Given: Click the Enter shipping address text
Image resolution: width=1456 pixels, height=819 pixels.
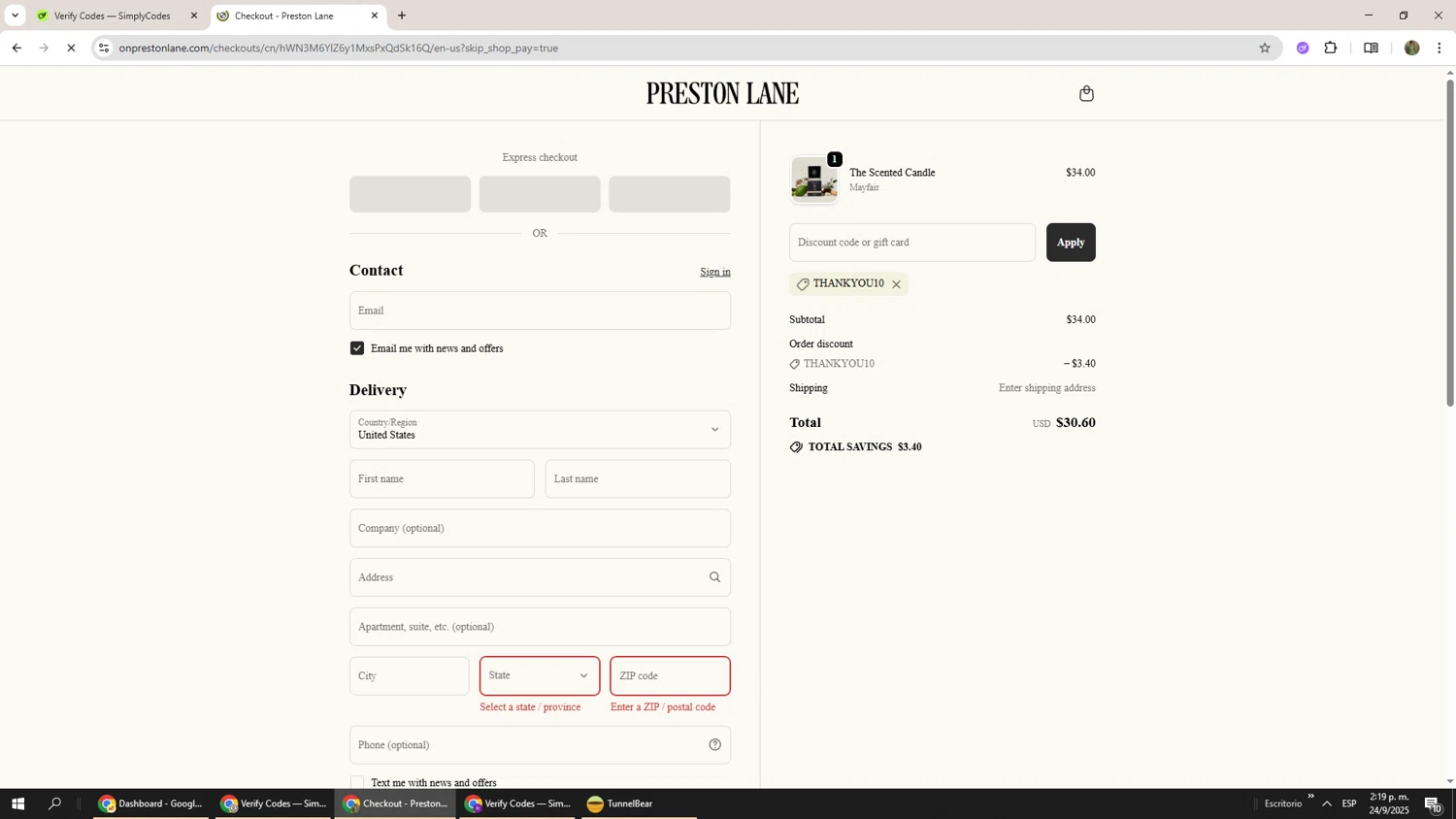Looking at the screenshot, I should (x=1047, y=388).
